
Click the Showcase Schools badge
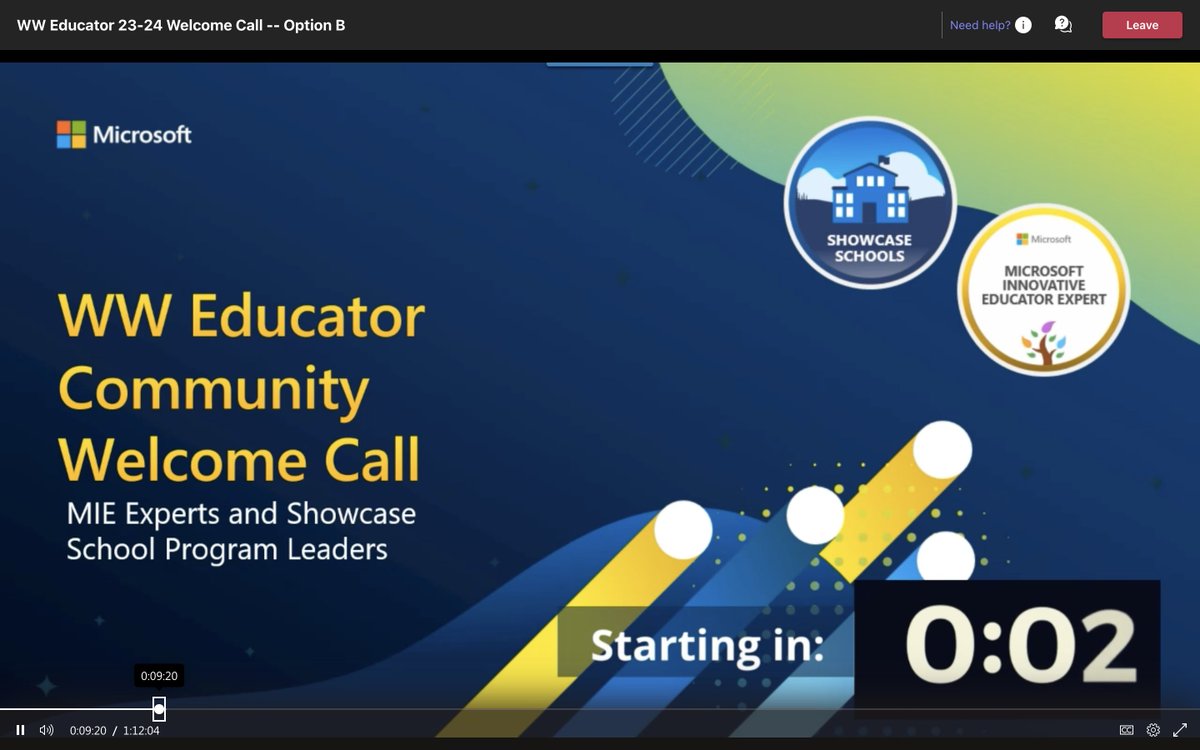coord(870,203)
